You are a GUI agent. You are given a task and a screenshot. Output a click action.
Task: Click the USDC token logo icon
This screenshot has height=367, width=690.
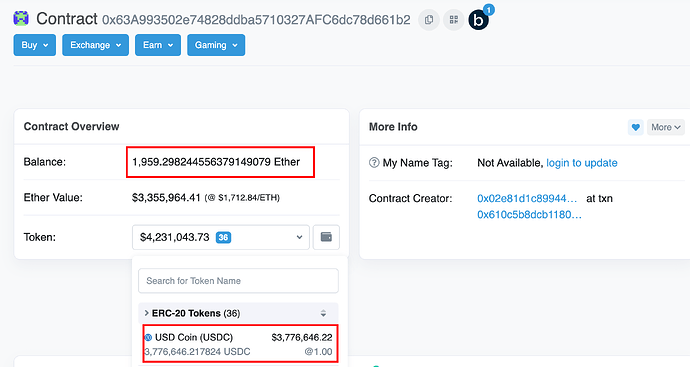pyautogui.click(x=148, y=338)
